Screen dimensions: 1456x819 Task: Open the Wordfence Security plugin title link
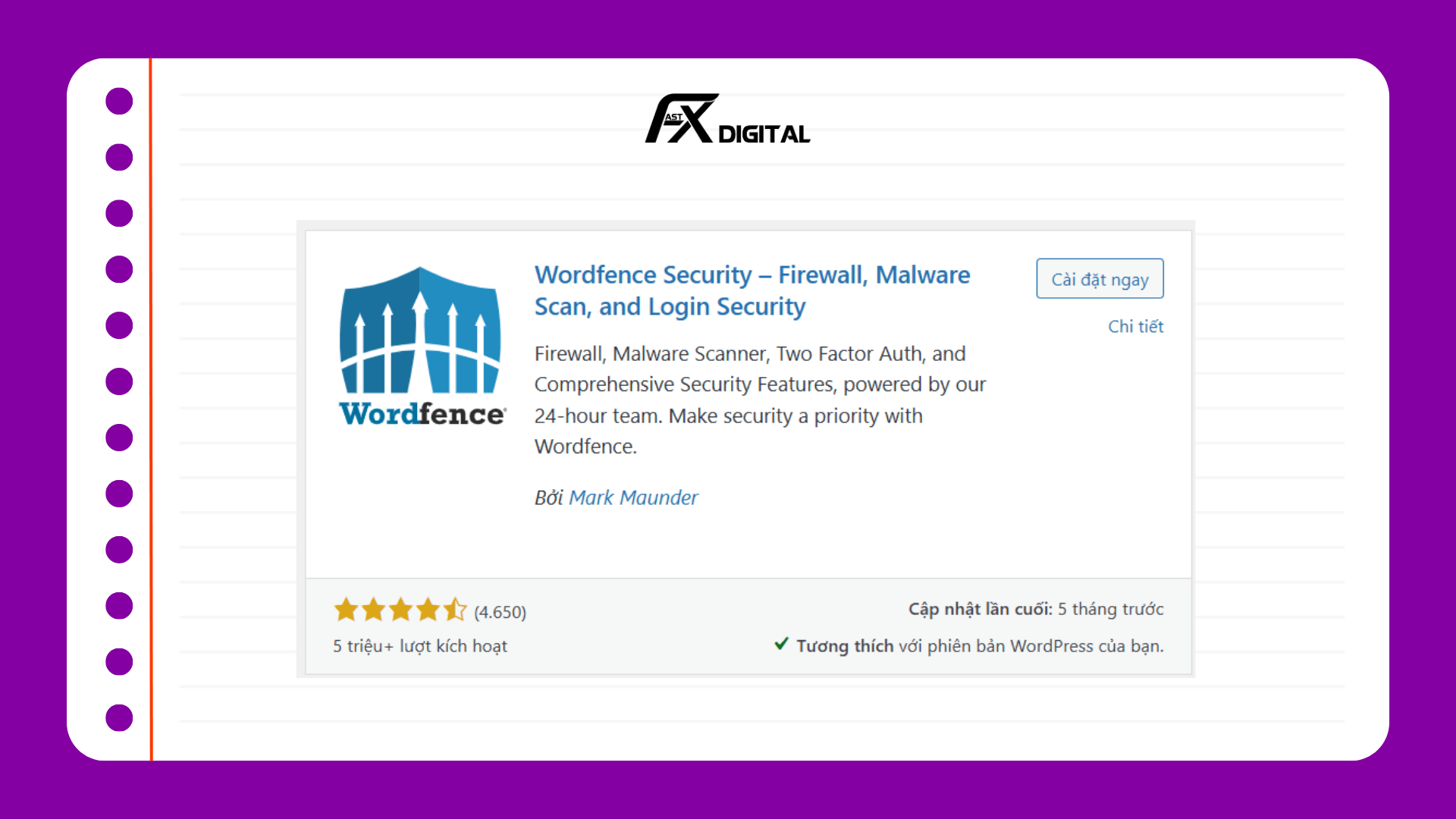coord(752,290)
